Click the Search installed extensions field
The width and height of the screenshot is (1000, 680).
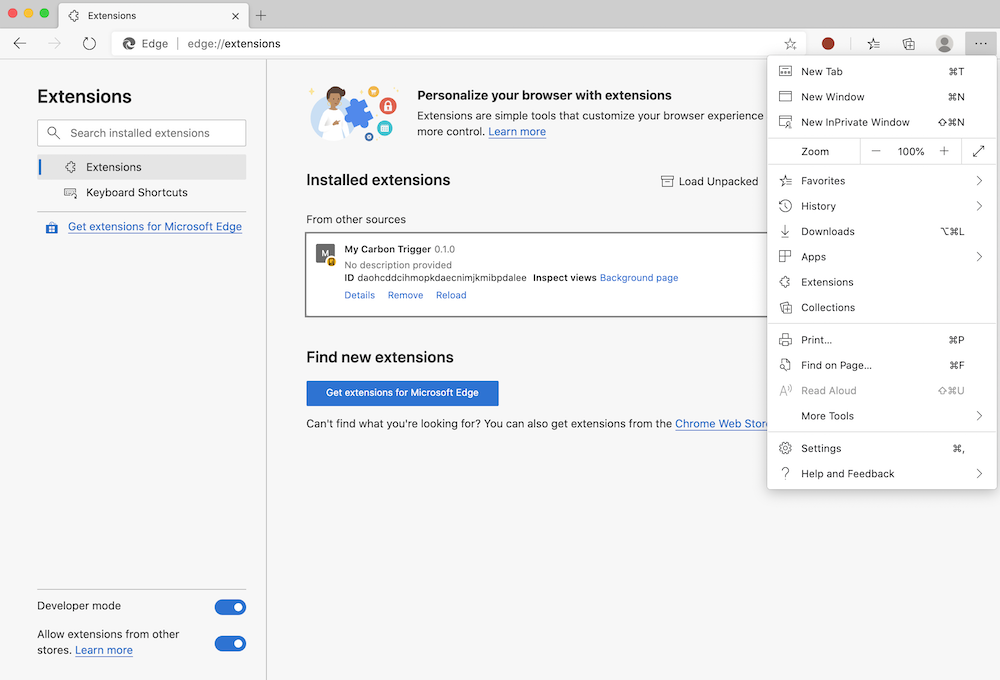(141, 132)
